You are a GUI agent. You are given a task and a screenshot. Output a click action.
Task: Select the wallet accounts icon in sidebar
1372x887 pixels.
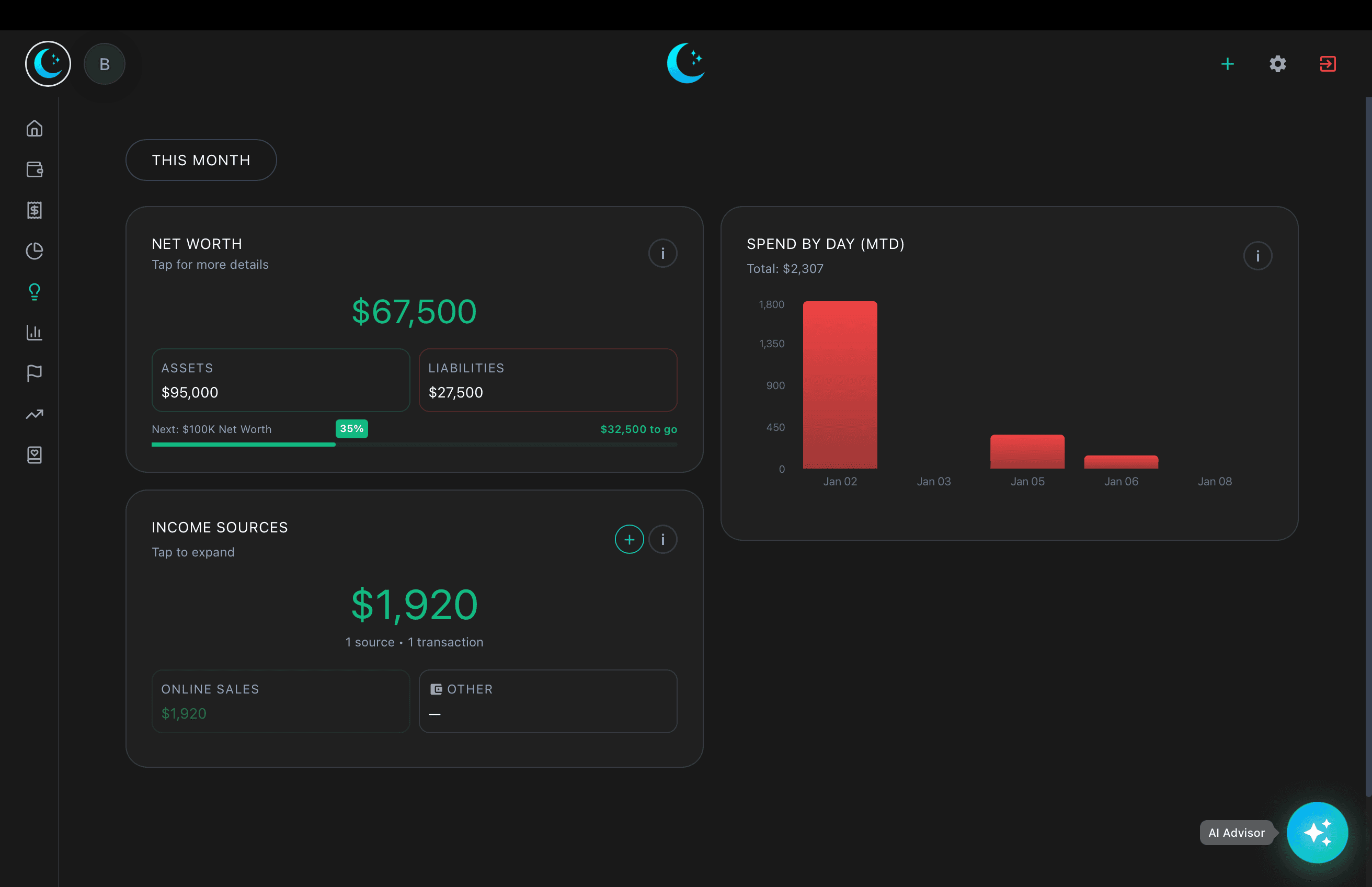(35, 169)
